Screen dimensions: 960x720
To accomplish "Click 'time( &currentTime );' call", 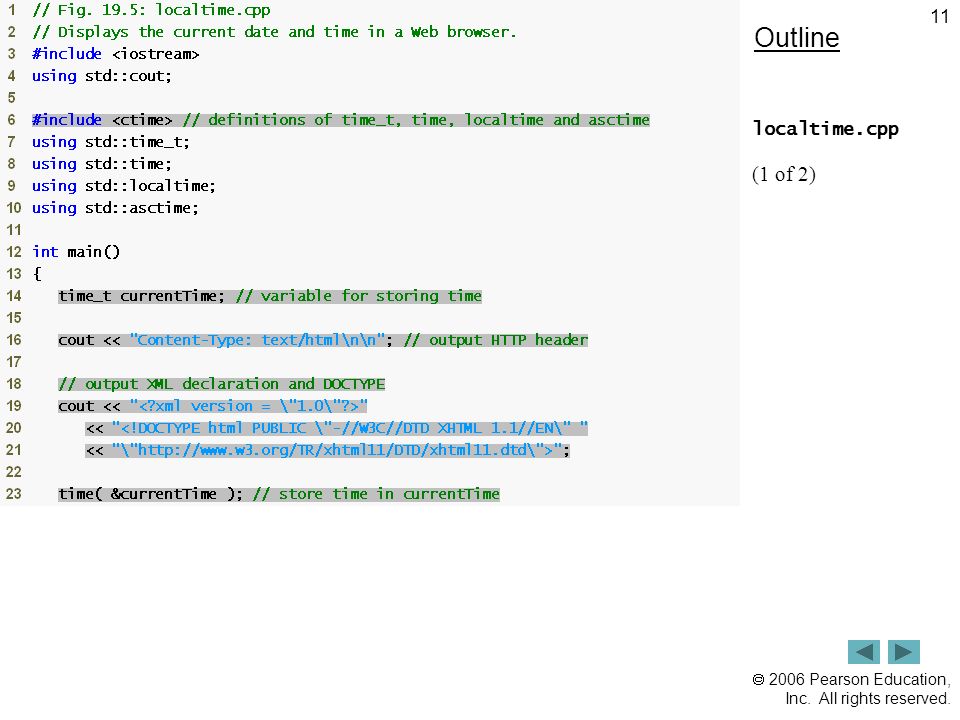I will click(x=151, y=494).
